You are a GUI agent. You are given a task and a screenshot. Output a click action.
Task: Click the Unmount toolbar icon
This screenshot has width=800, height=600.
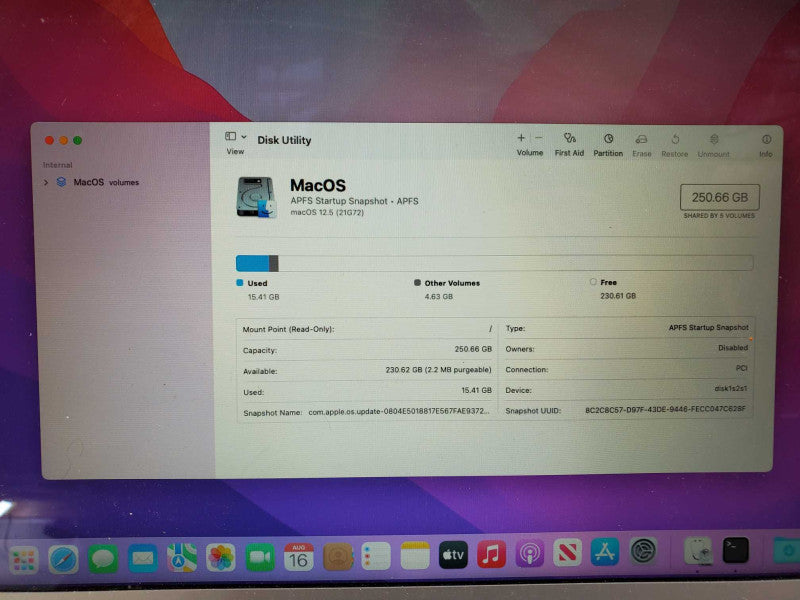tap(714, 139)
